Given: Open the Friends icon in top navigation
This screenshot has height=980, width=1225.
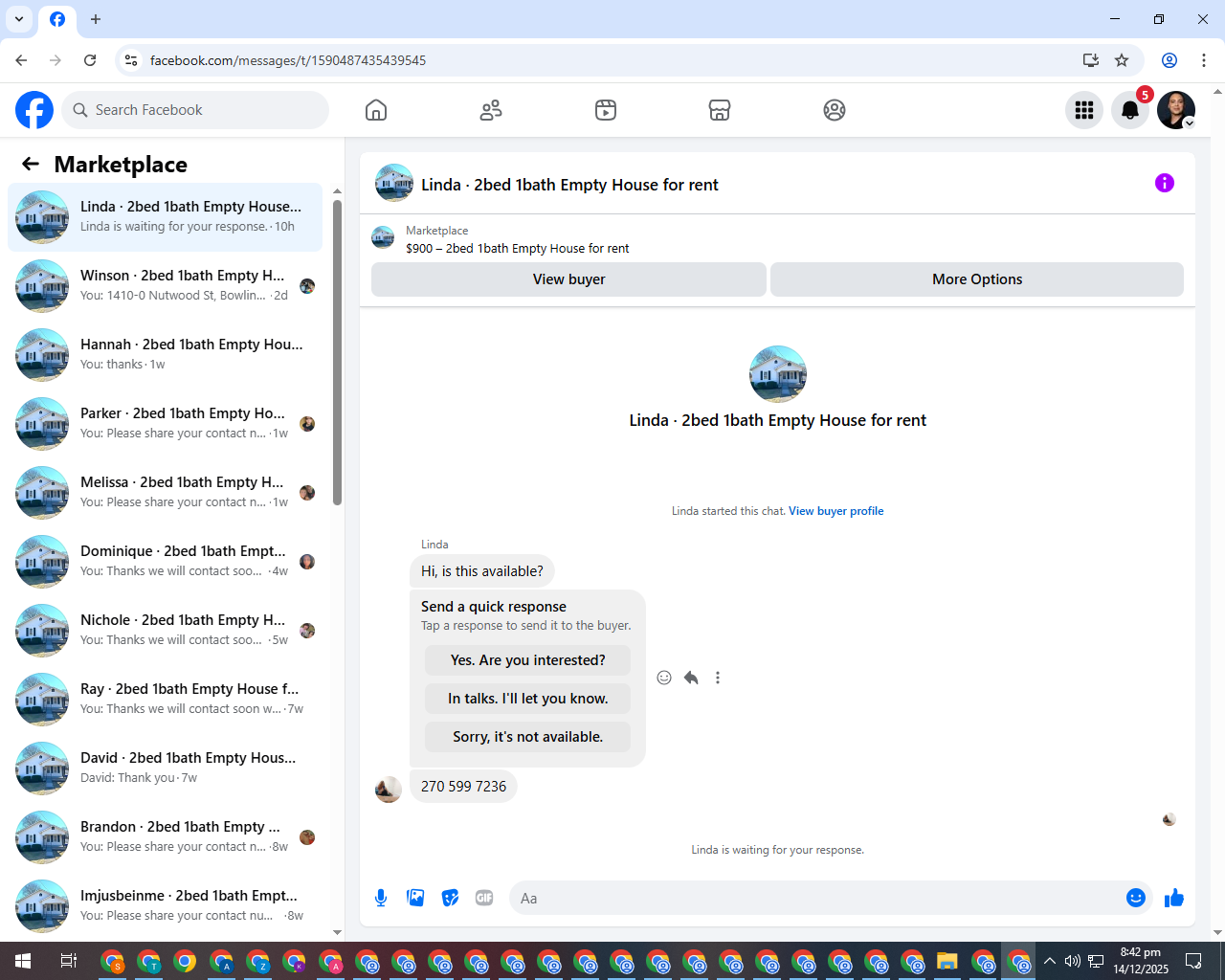Looking at the screenshot, I should pyautogui.click(x=491, y=110).
